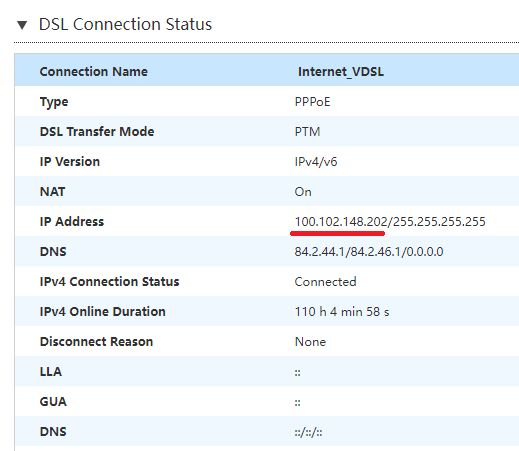This screenshot has width=519, height=451.
Task: Click the PPPoE type value
Action: point(312,102)
